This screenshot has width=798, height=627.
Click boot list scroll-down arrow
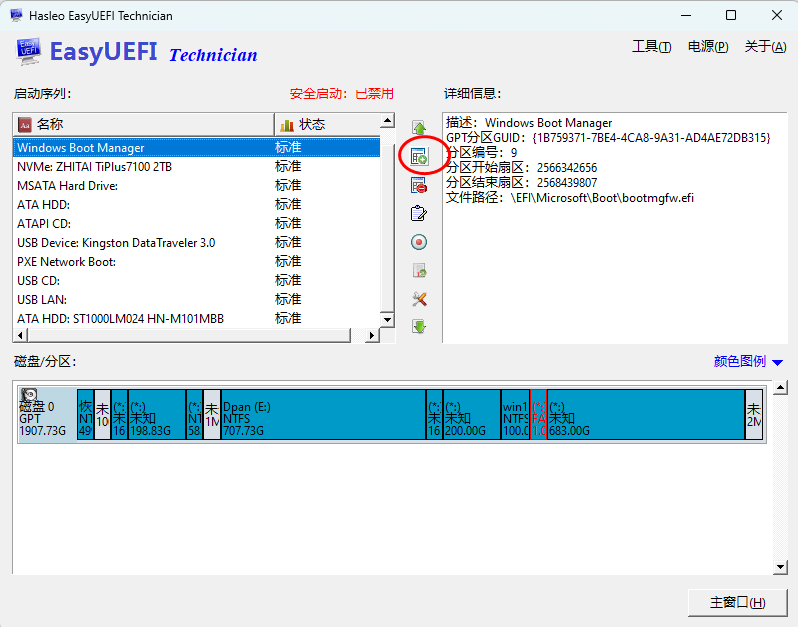click(387, 320)
